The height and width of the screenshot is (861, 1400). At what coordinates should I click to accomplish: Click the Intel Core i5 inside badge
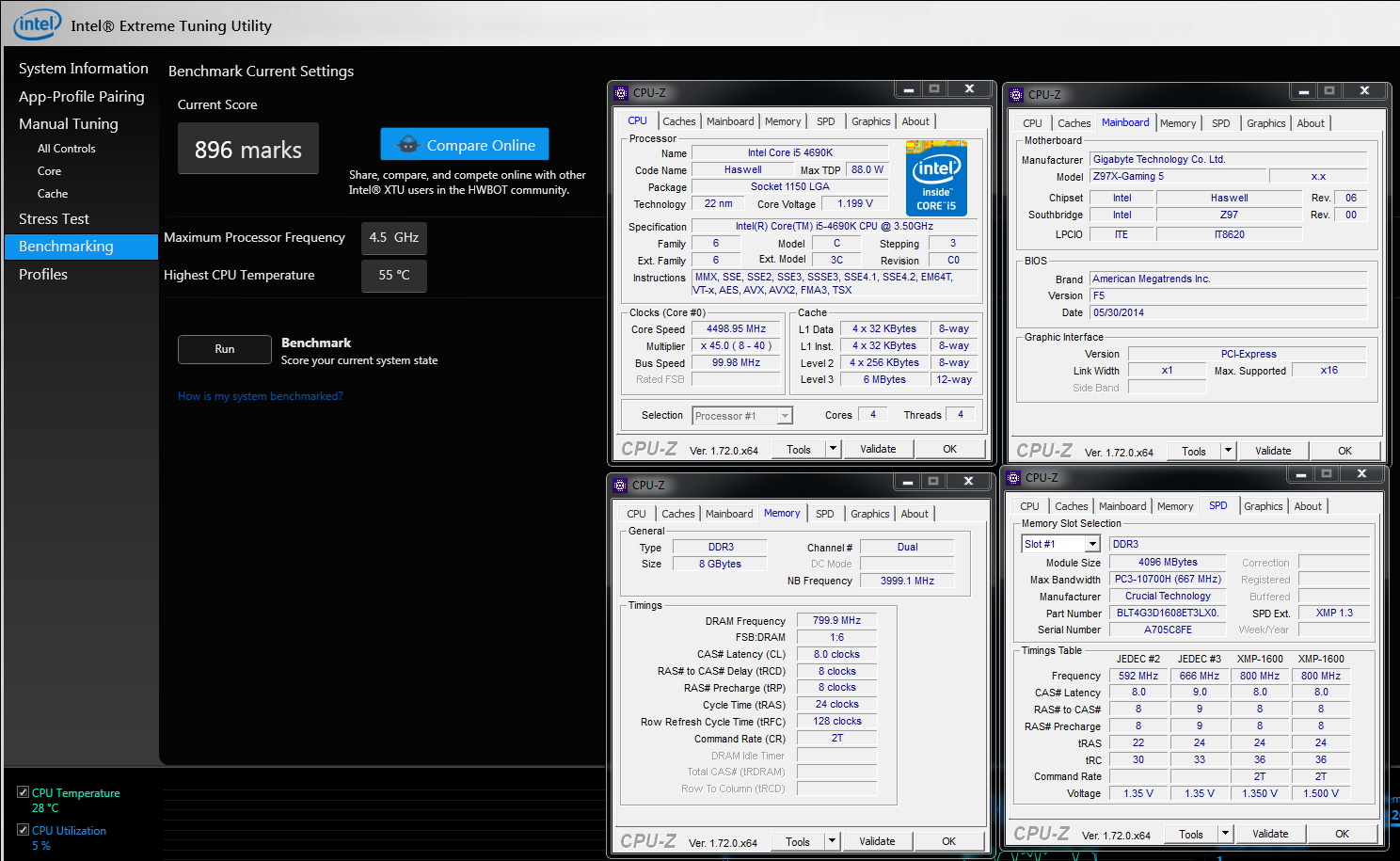click(936, 178)
